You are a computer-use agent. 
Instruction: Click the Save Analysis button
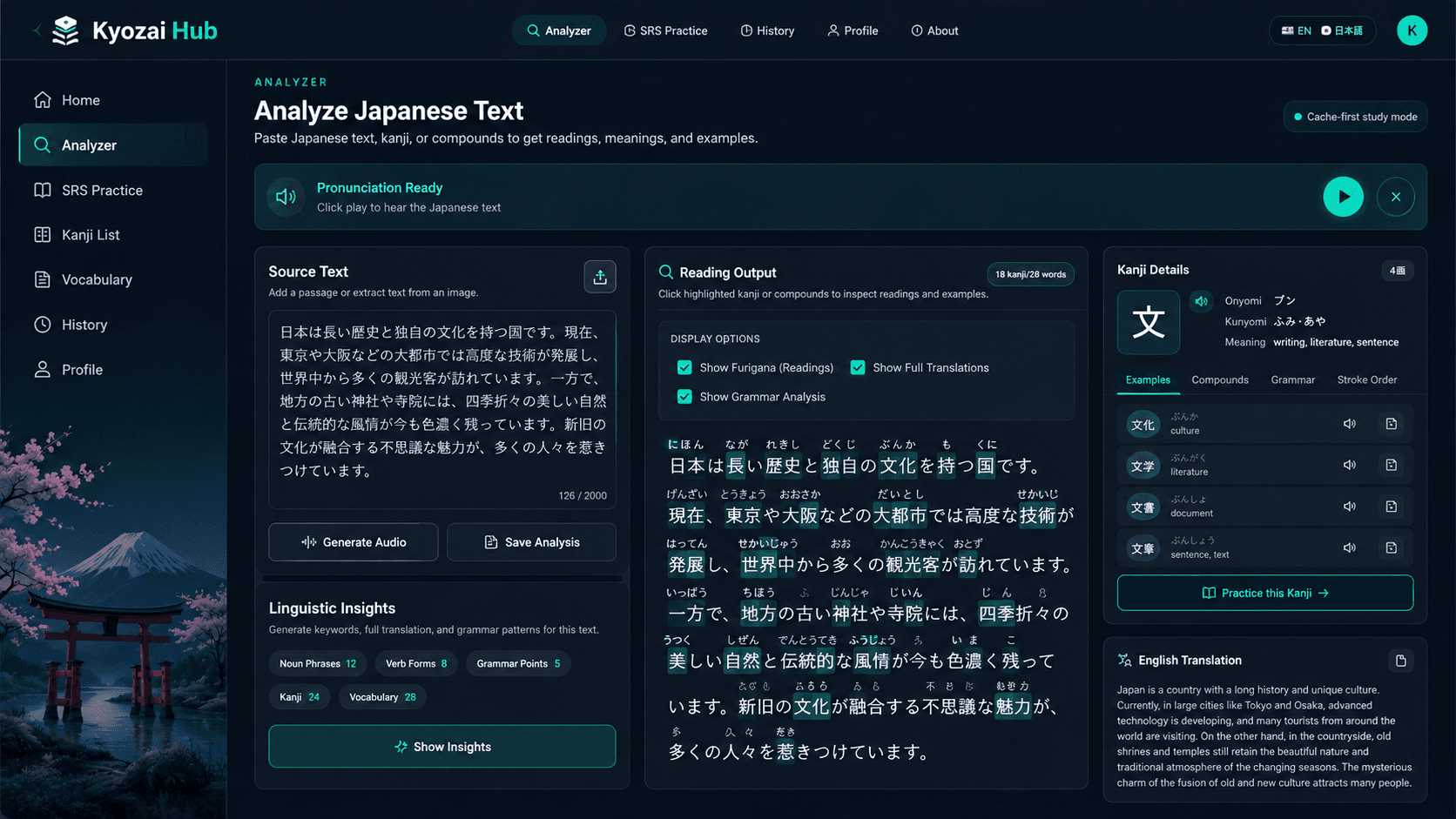click(x=531, y=542)
